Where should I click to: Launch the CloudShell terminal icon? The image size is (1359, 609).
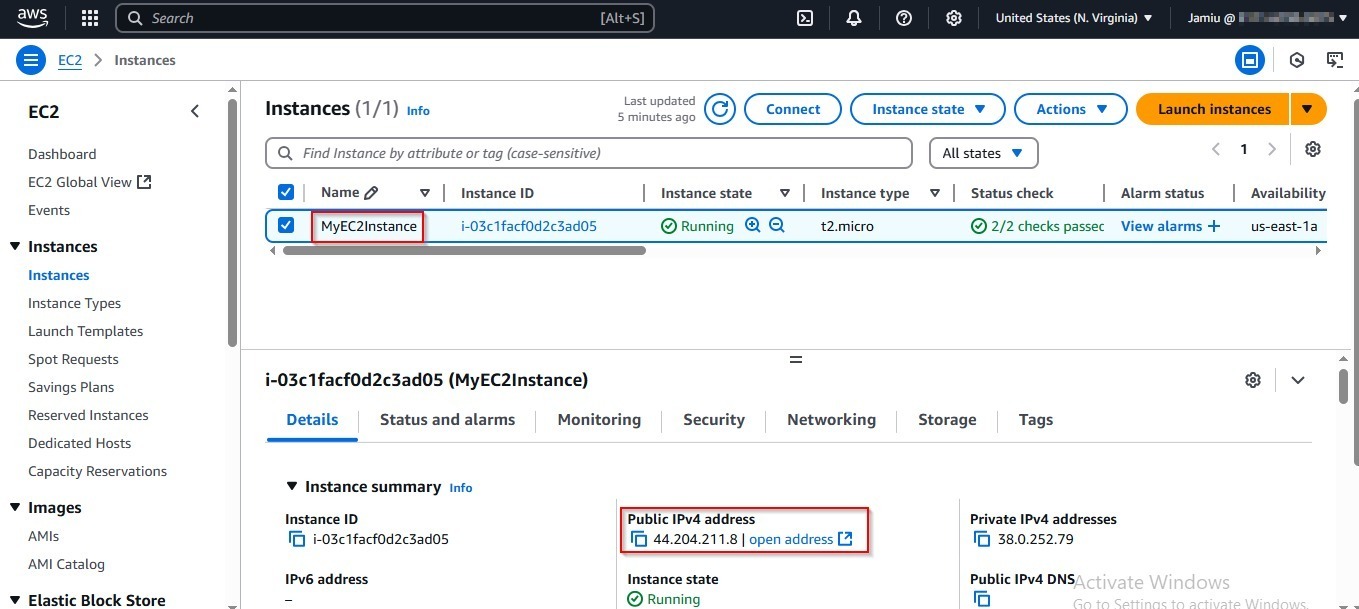(804, 18)
